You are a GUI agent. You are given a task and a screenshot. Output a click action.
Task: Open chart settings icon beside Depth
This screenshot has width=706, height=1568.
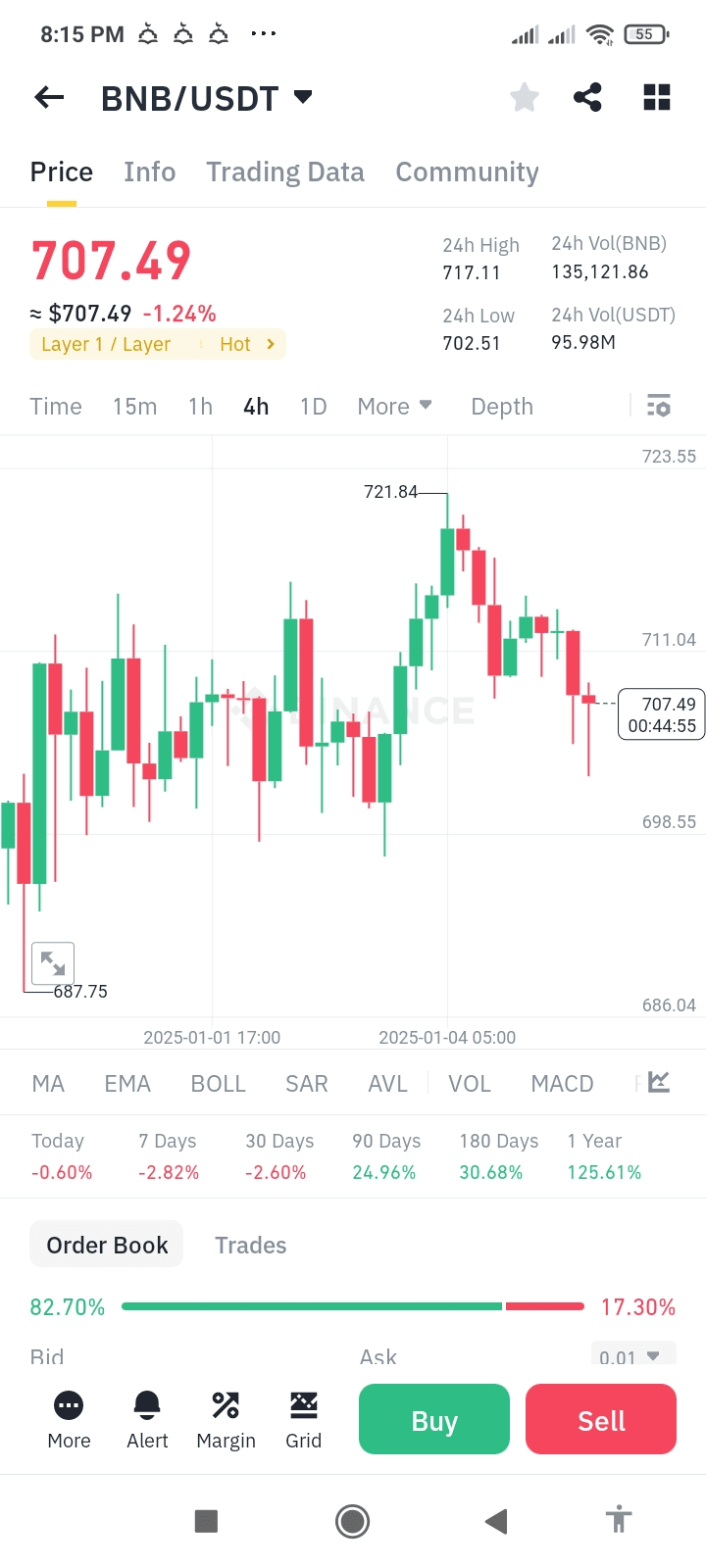coord(659,406)
